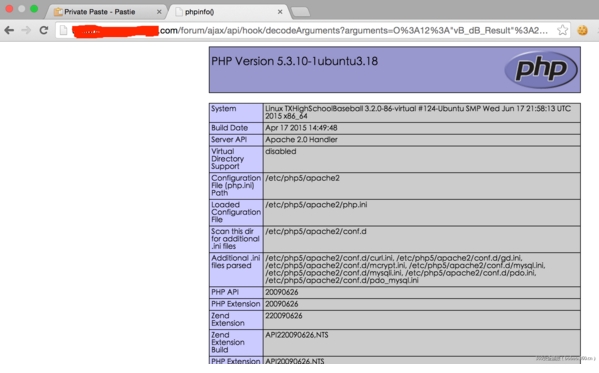This screenshot has width=599, height=373.
Task: Click the PHP API label
Action: [225, 292]
